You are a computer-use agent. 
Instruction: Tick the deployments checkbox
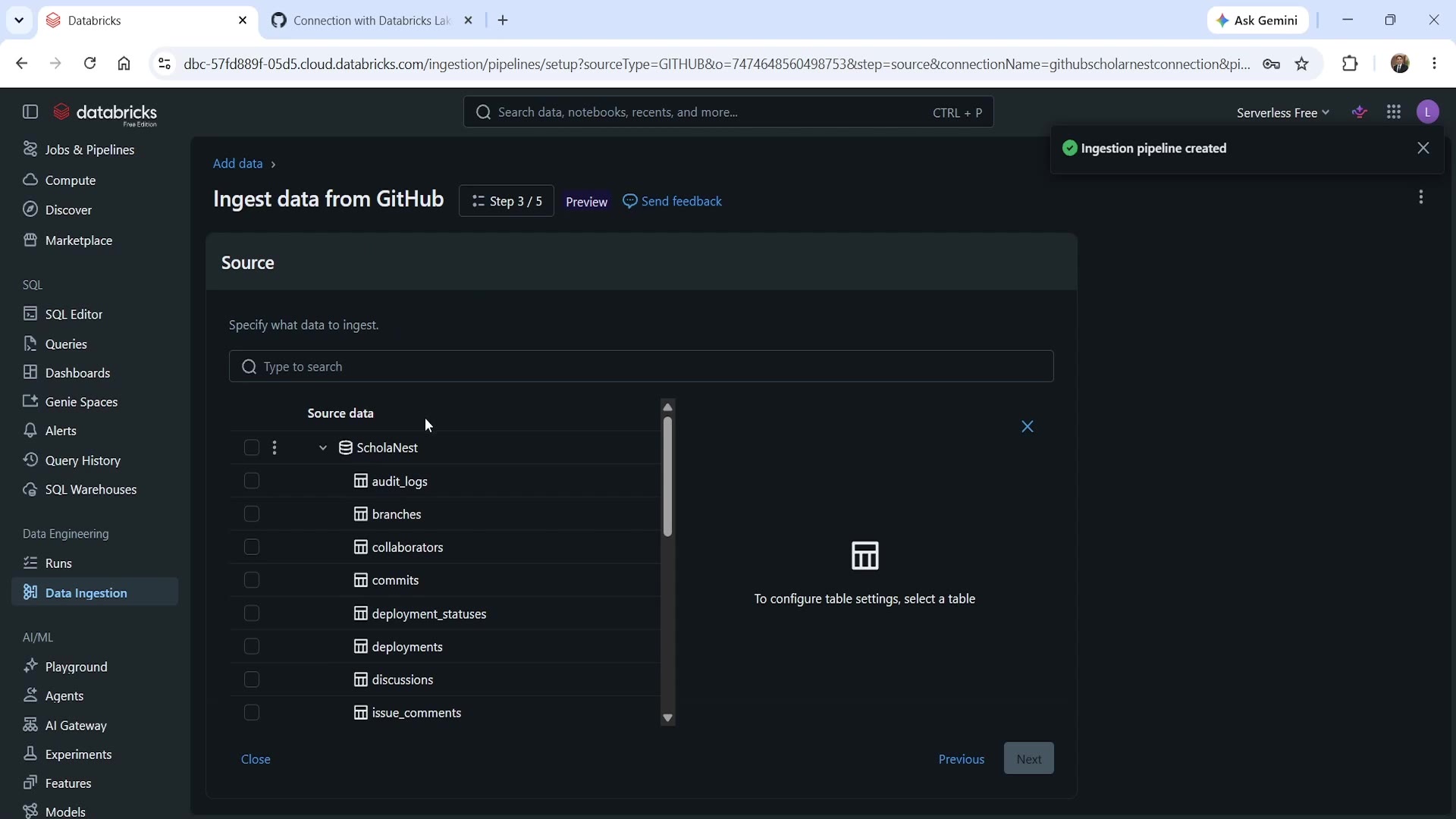[252, 647]
